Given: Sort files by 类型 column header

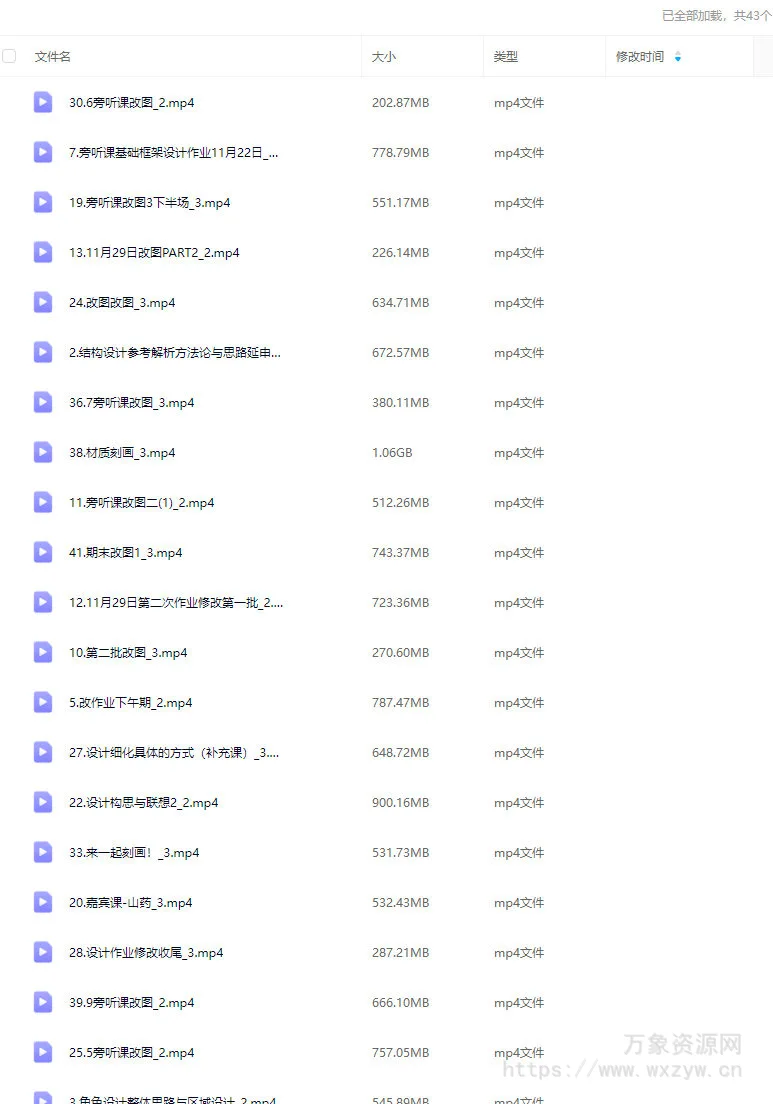Looking at the screenshot, I should [x=505, y=56].
